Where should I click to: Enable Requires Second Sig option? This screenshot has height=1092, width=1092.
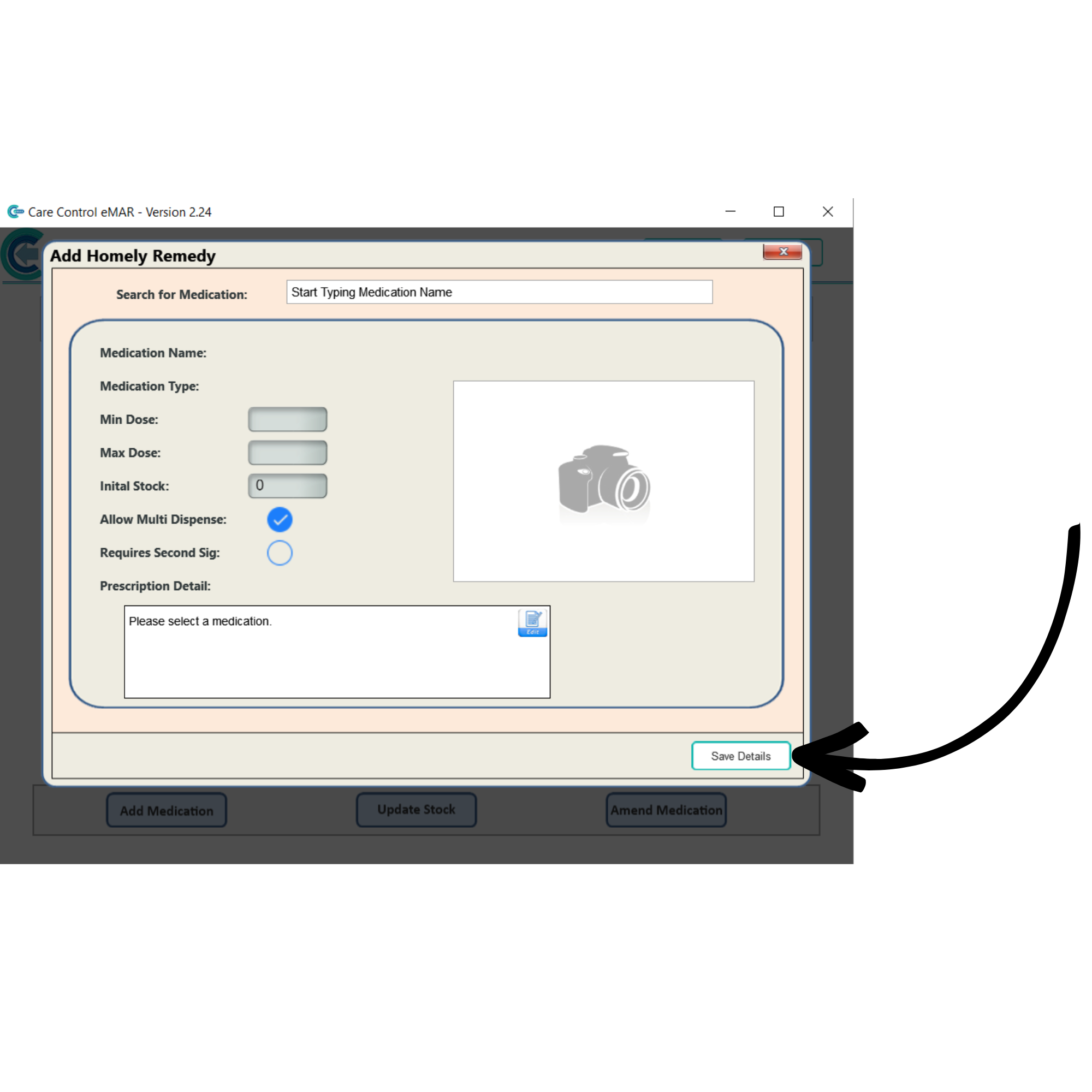point(280,553)
